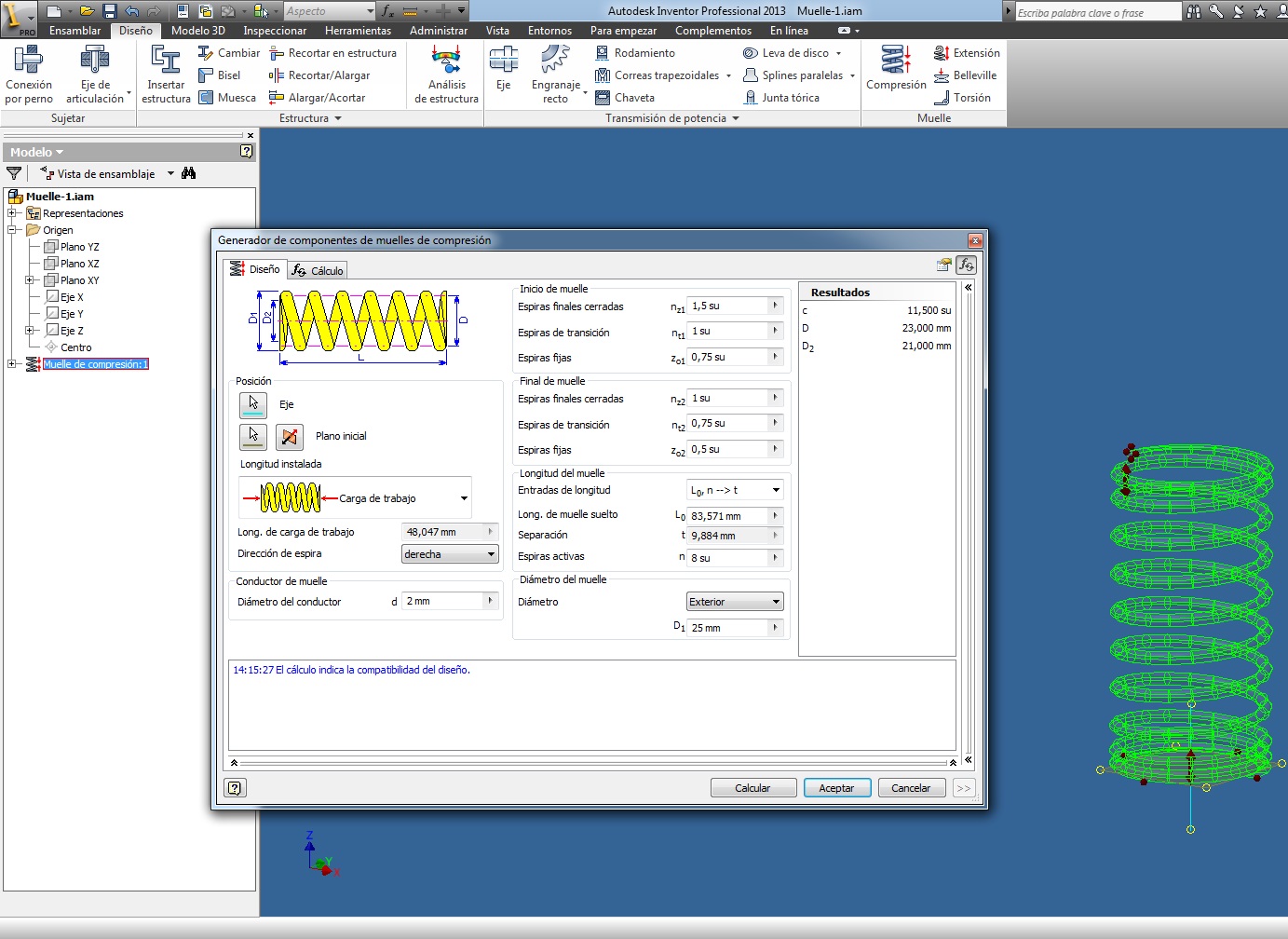Image resolution: width=1288 pixels, height=939 pixels.
Task: Open the Diámetro Exterior dropdown
Action: [x=735, y=602]
